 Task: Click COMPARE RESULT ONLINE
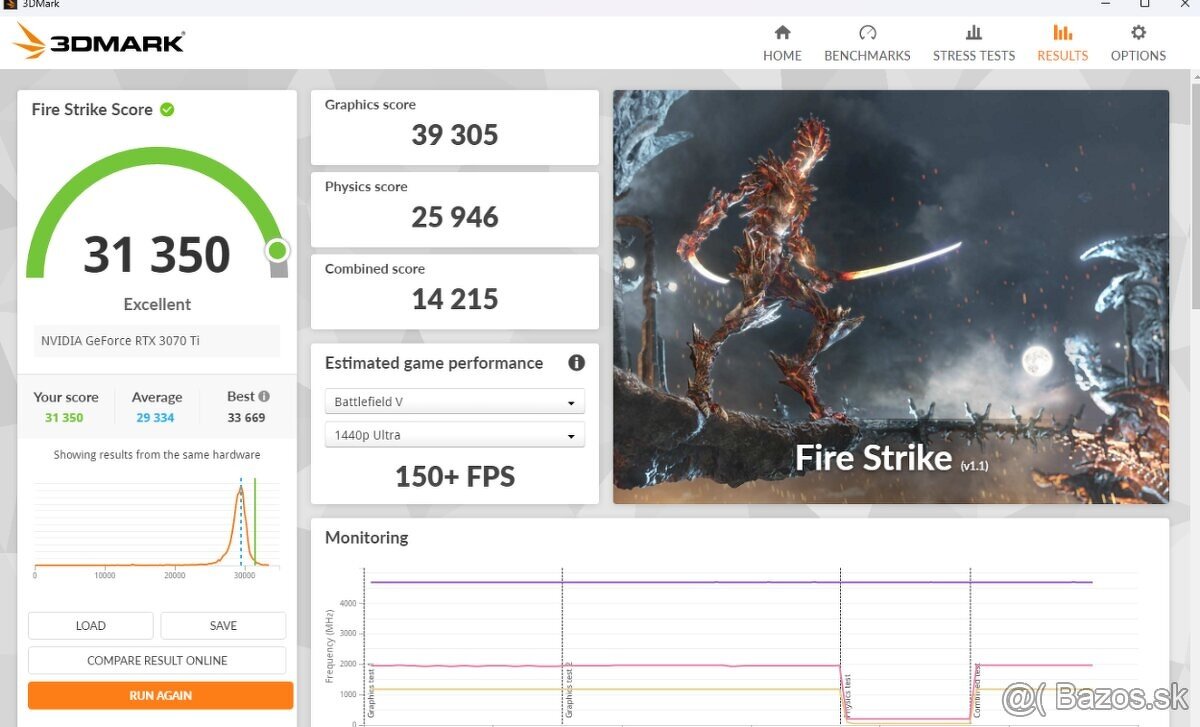(157, 660)
